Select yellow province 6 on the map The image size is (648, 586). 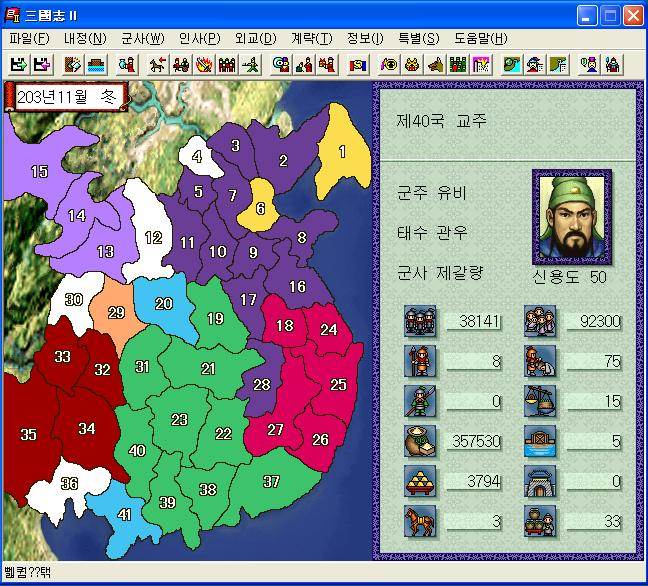coord(260,208)
